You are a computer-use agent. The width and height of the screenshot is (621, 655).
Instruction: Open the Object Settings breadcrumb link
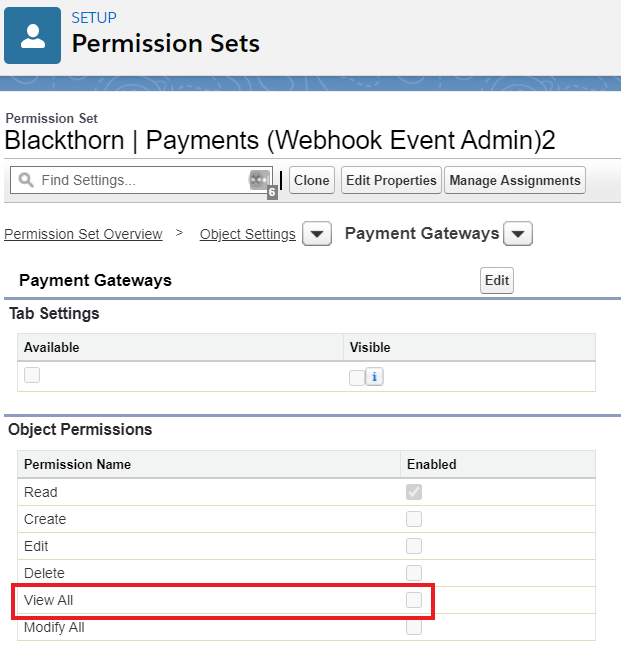point(248,234)
